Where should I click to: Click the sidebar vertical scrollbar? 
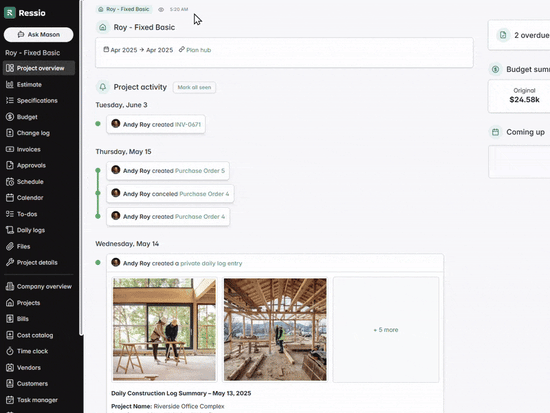coord(81,168)
